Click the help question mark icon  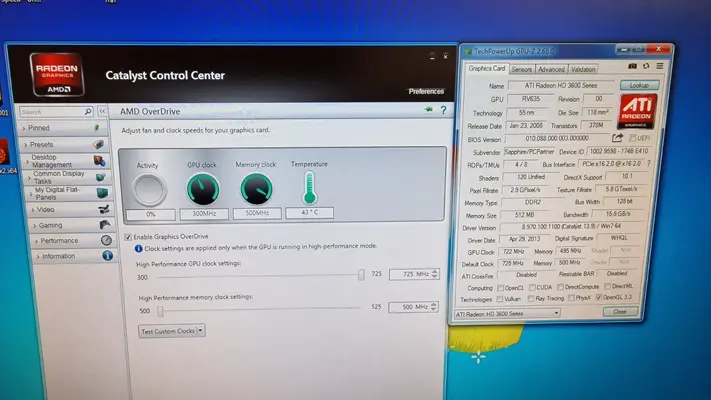point(442,109)
